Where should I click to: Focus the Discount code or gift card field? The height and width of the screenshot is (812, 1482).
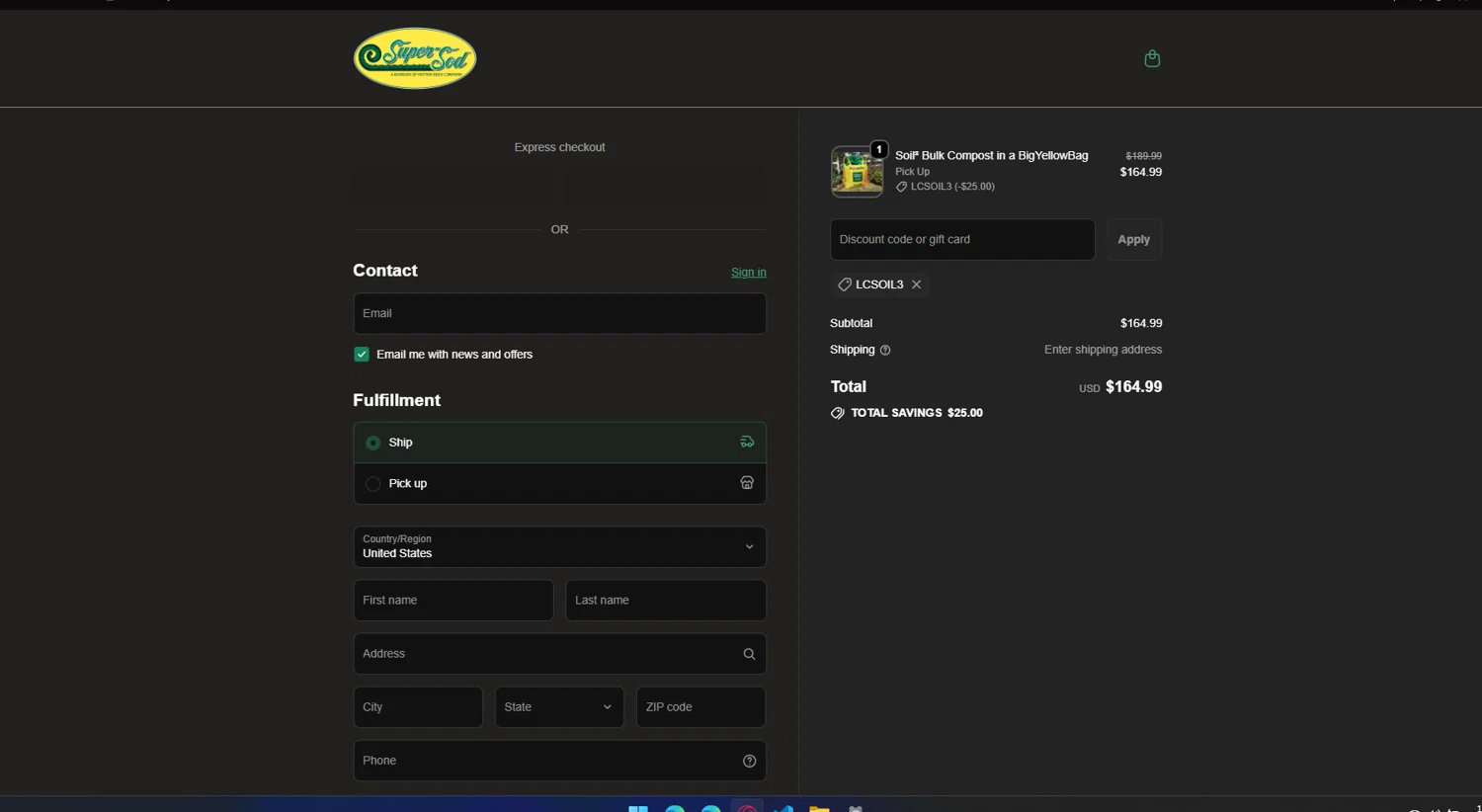(962, 240)
